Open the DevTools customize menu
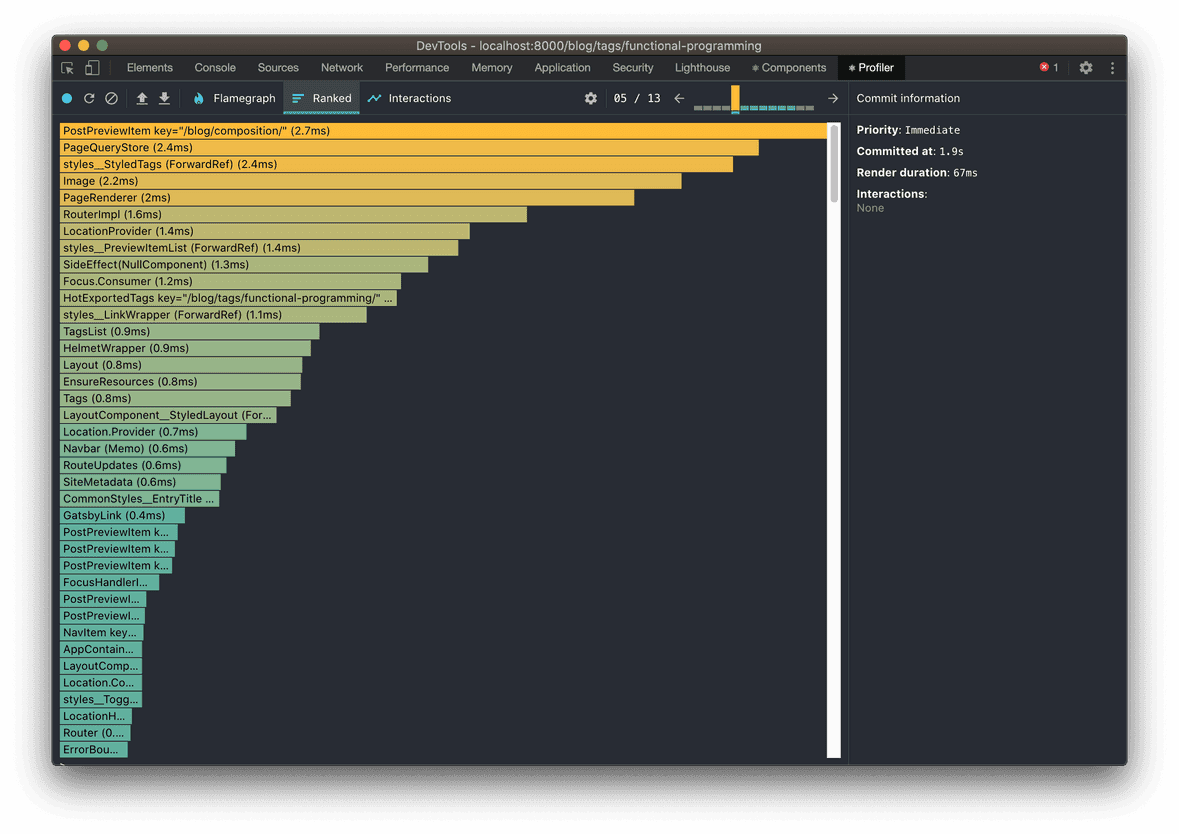This screenshot has height=834, width=1179. click(1112, 67)
